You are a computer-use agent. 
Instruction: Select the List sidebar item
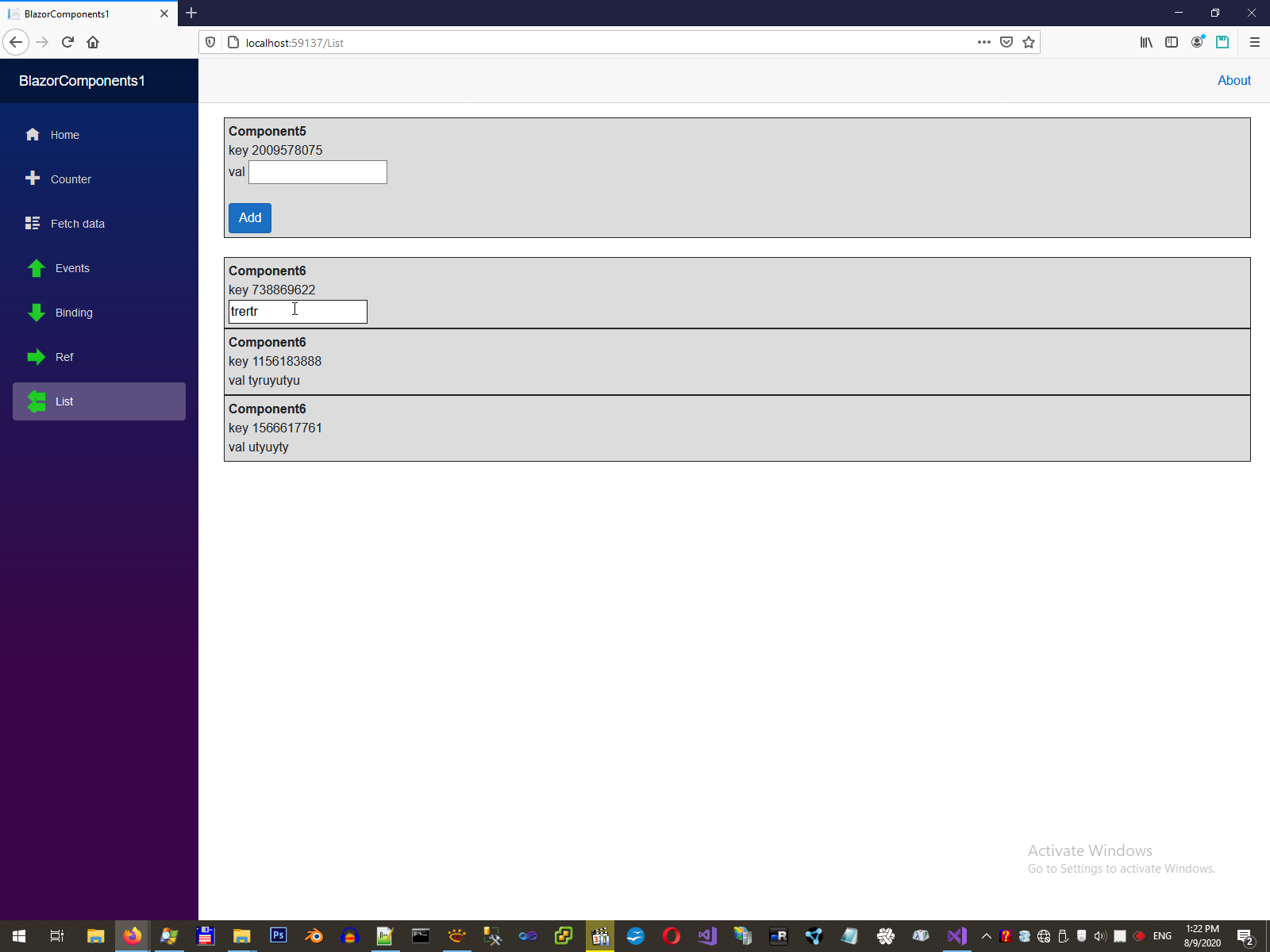point(99,401)
